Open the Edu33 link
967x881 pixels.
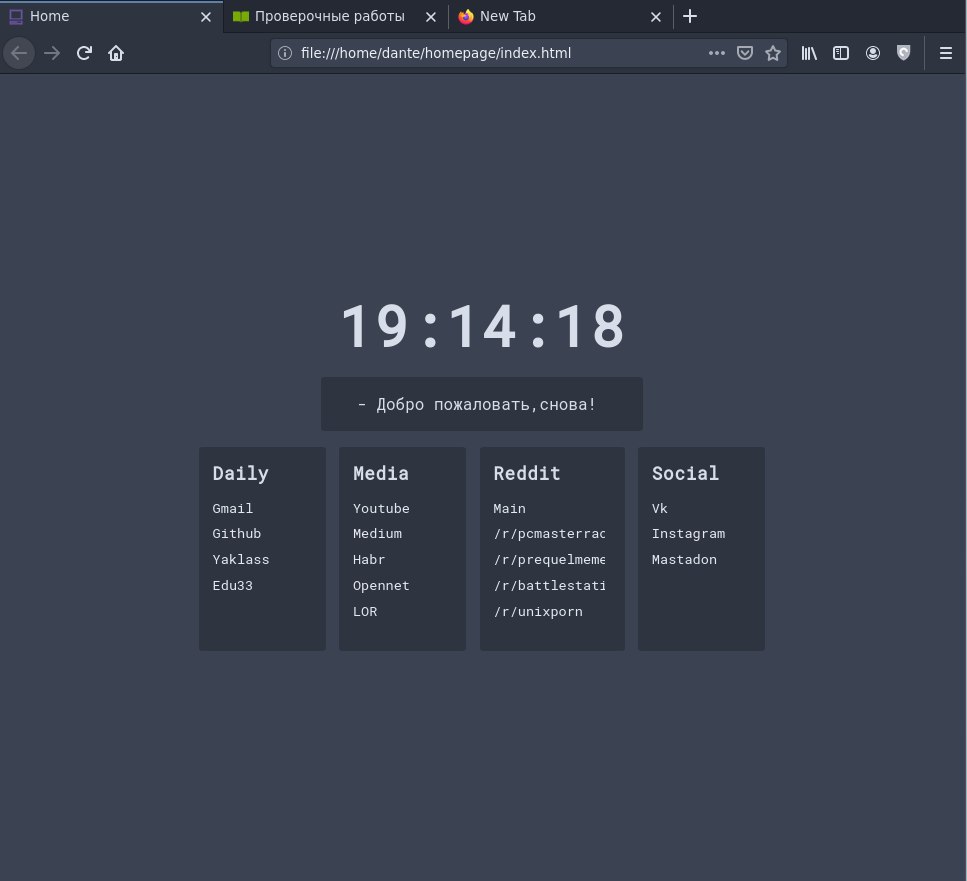(232, 586)
